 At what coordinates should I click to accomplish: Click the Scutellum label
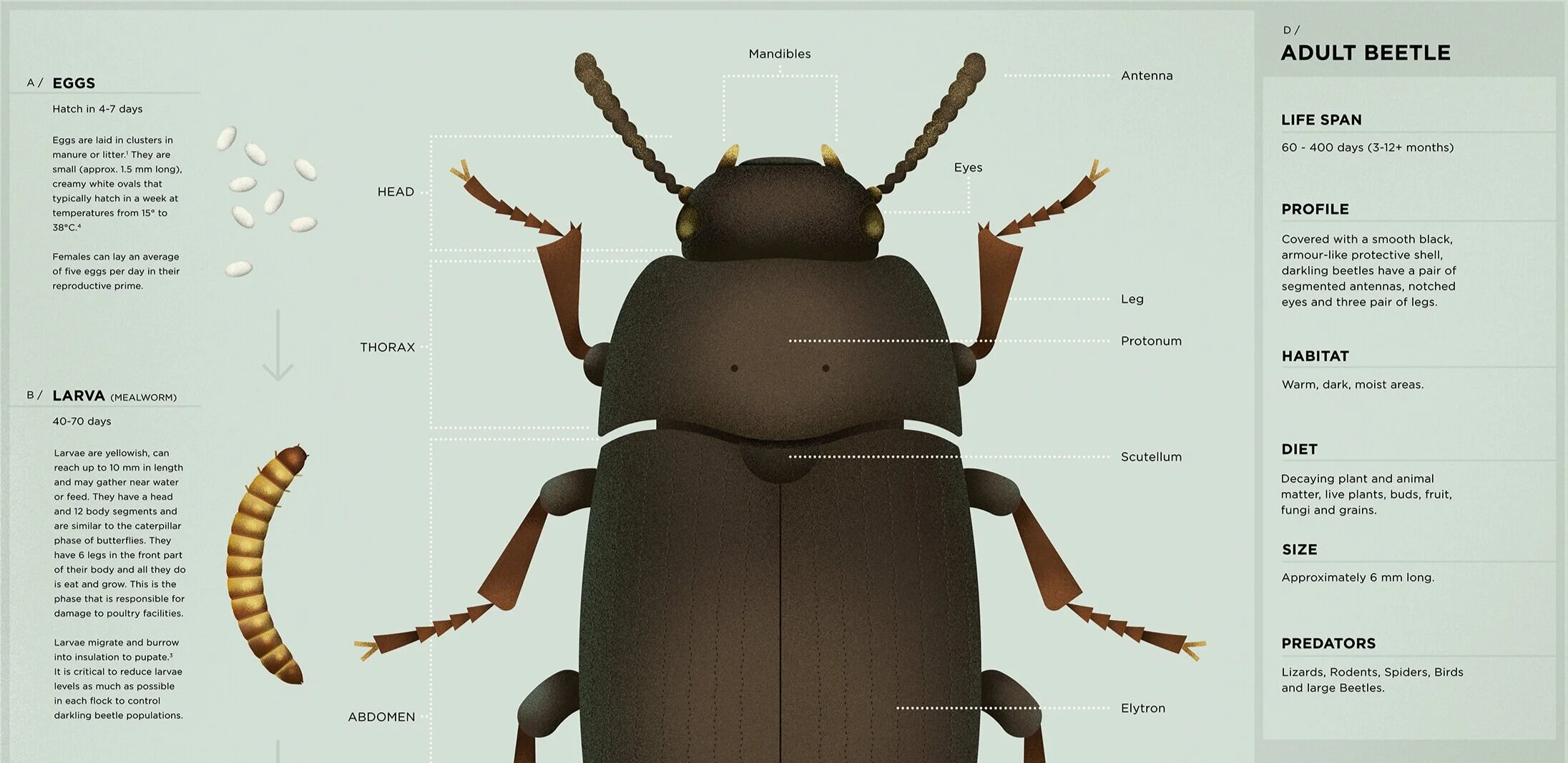(x=1151, y=457)
